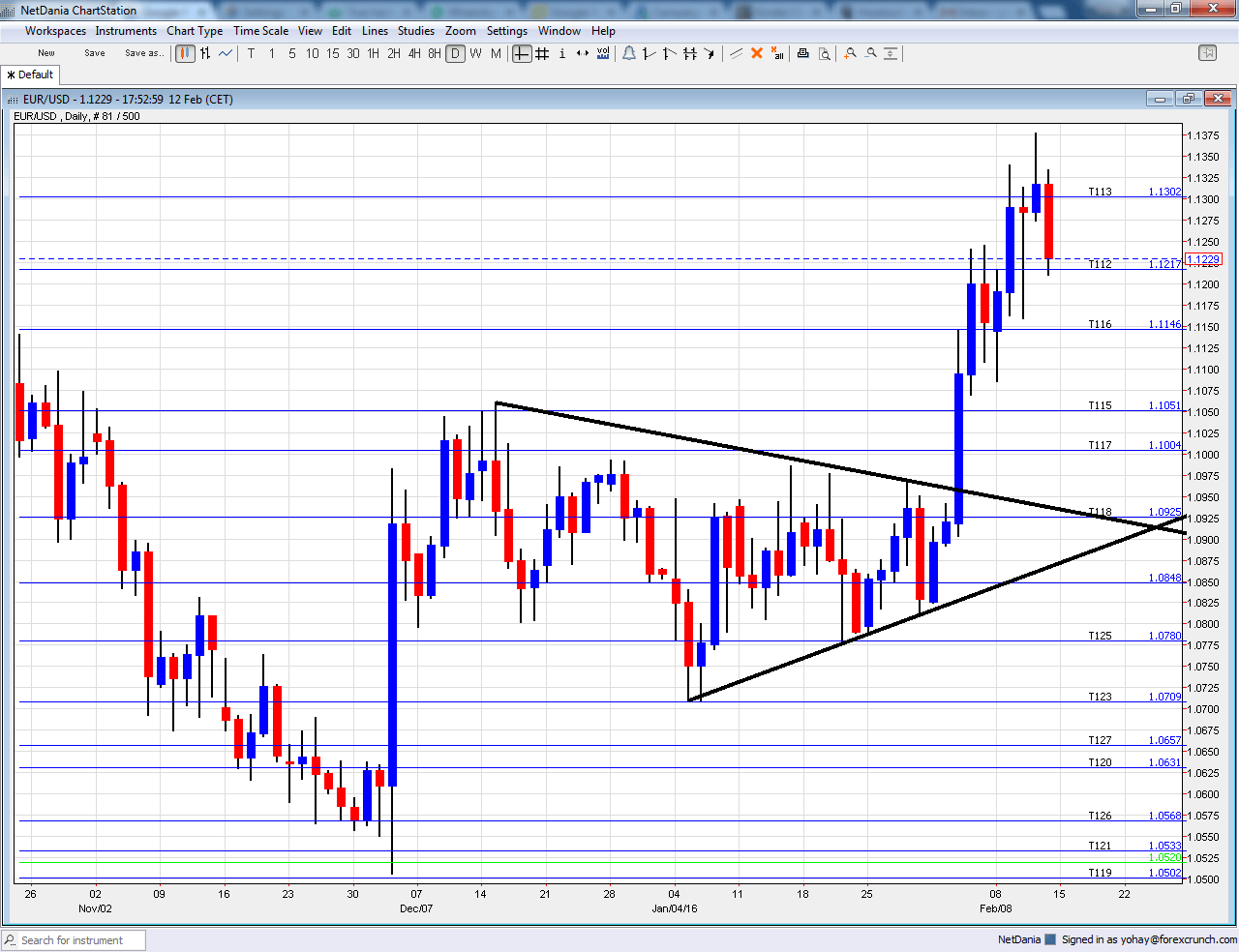Image resolution: width=1239 pixels, height=952 pixels.
Task: Open the Instruments menu
Action: [x=126, y=31]
